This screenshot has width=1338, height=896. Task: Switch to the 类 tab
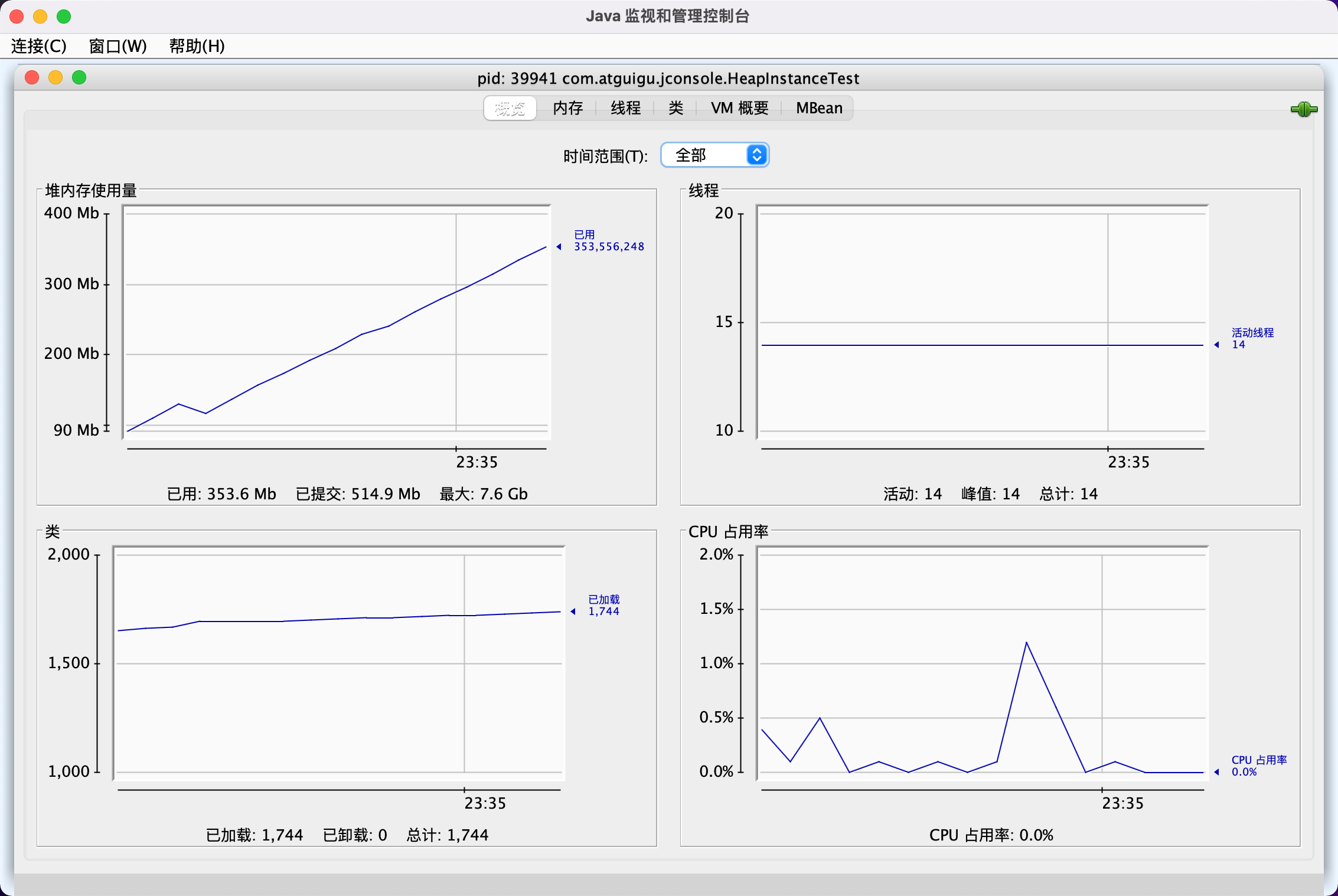click(x=676, y=108)
